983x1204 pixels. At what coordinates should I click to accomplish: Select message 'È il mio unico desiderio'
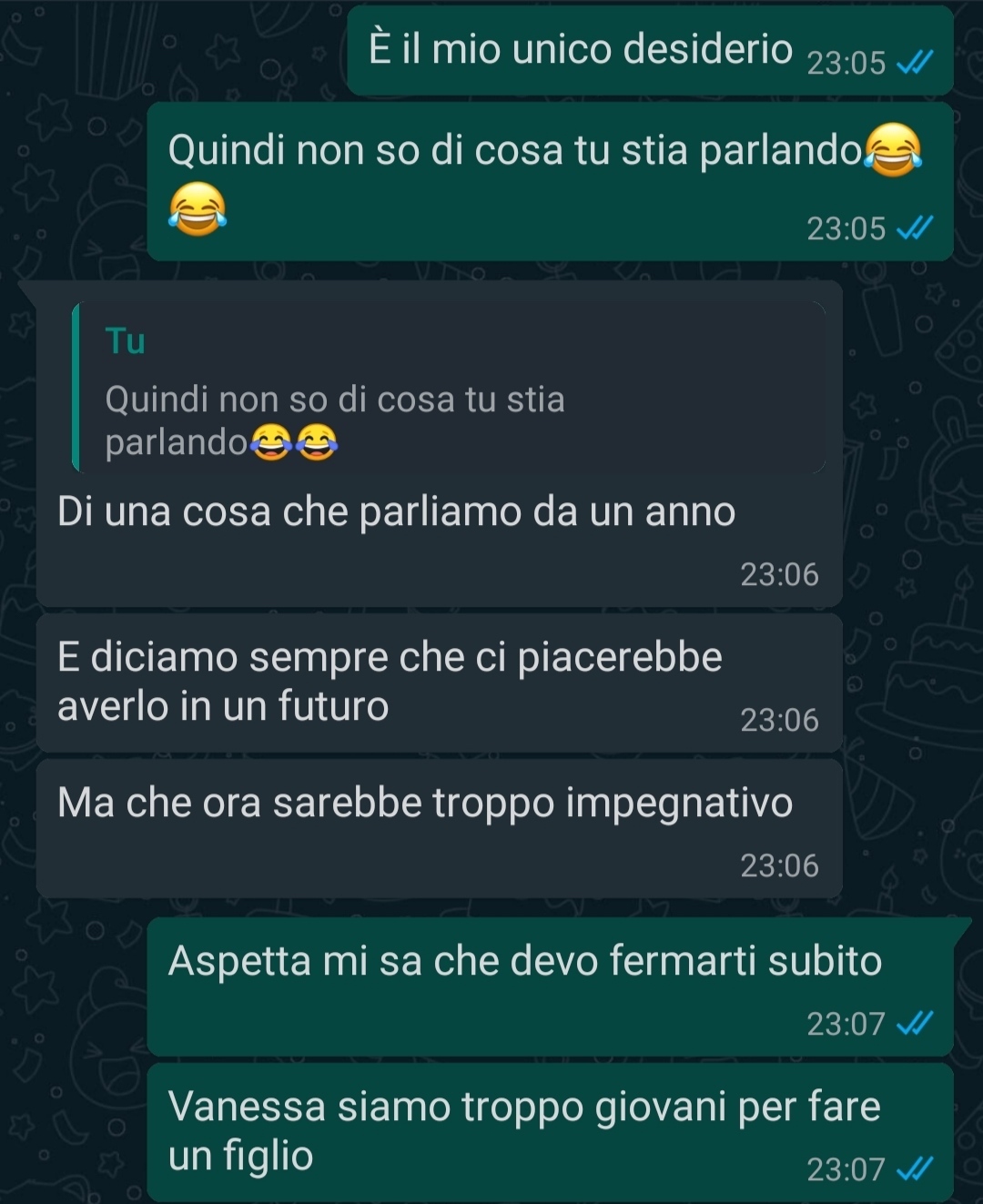(x=650, y=50)
